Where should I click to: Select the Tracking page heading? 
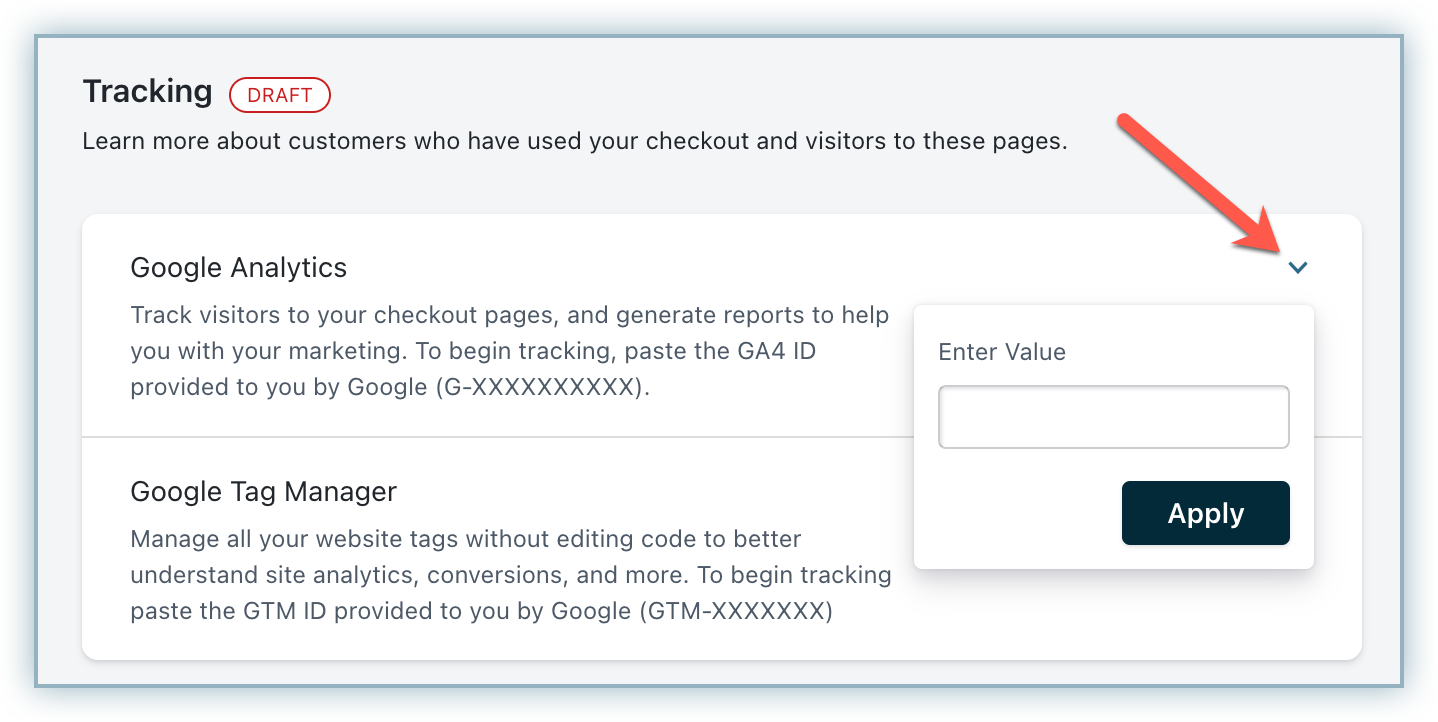[x=147, y=92]
